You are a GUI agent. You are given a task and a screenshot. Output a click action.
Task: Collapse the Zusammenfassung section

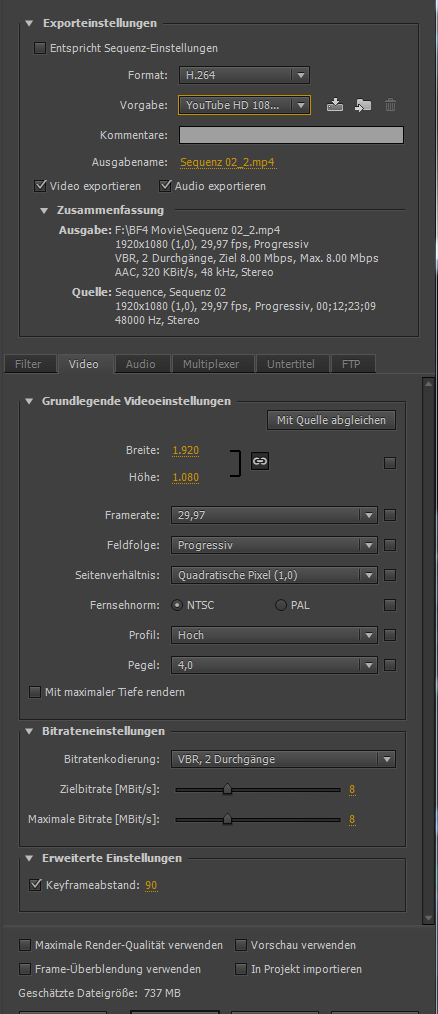pos(44,210)
